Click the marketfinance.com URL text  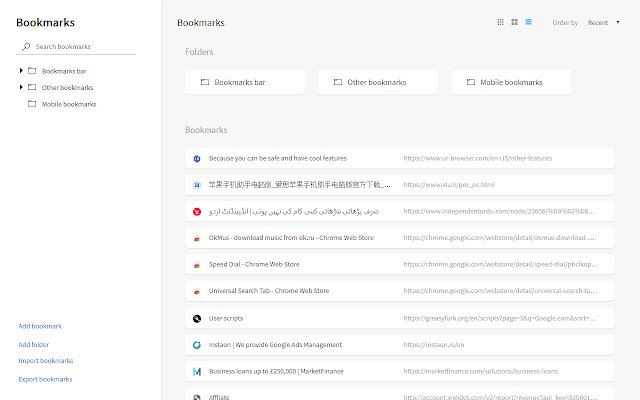point(480,371)
